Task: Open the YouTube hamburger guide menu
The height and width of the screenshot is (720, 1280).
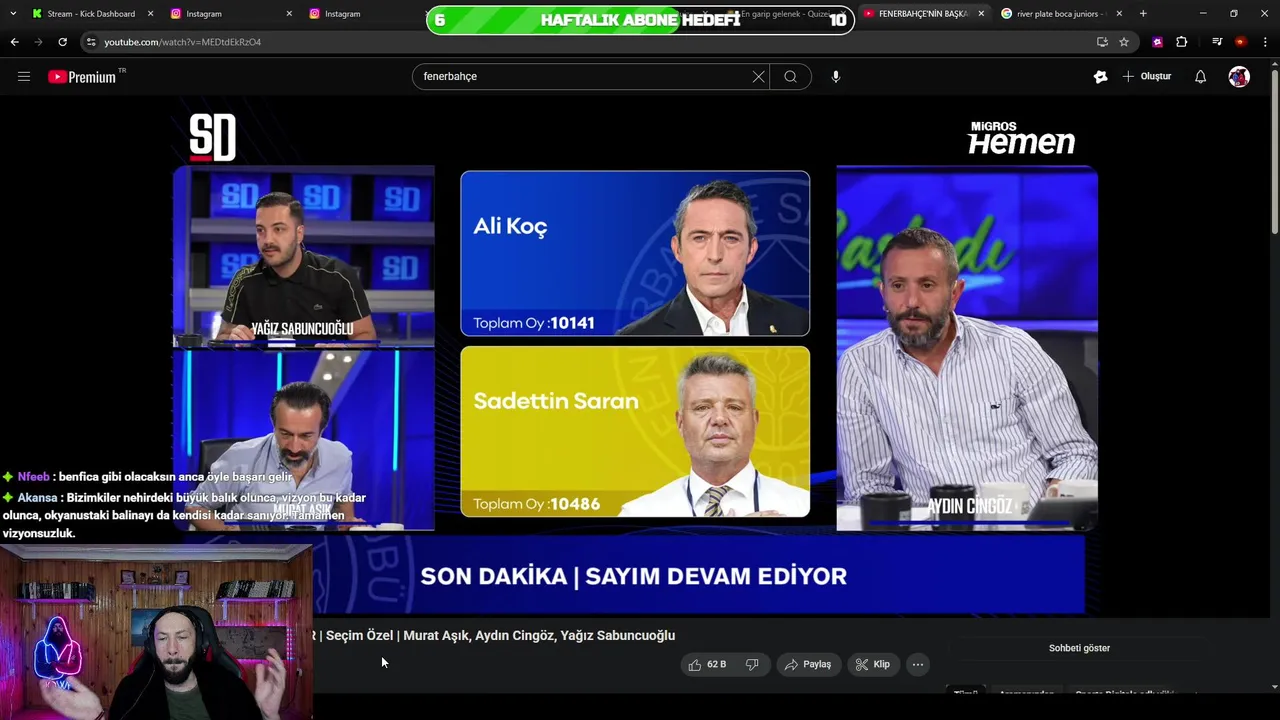Action: click(x=24, y=76)
